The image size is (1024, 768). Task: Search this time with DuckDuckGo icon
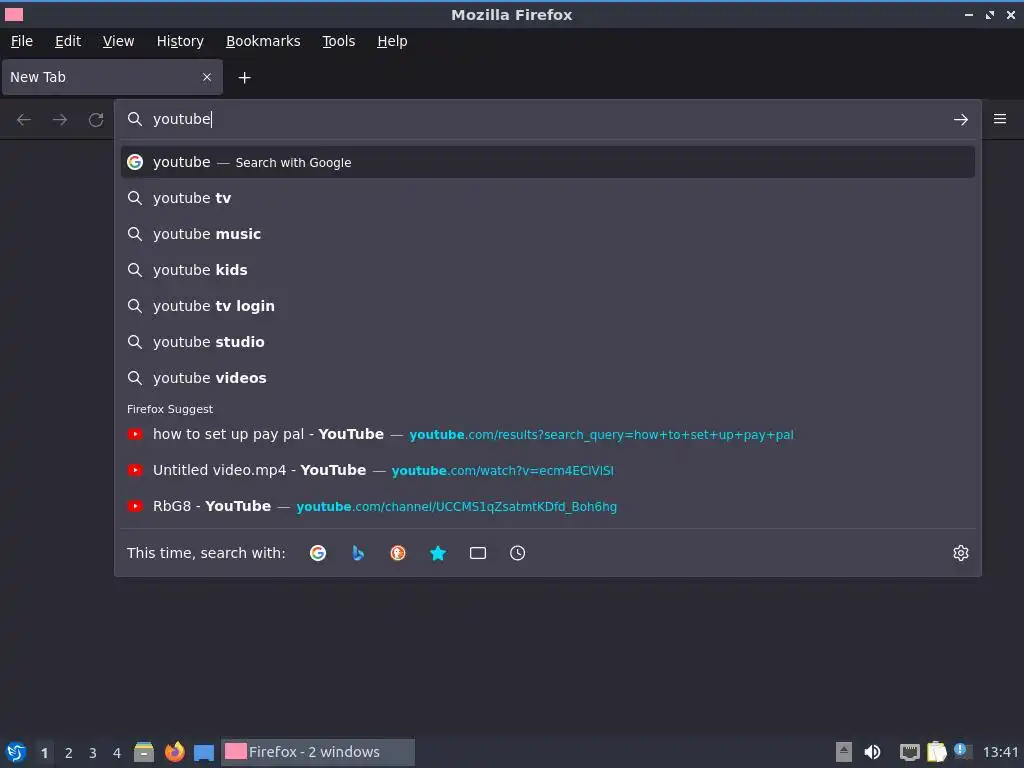398,553
